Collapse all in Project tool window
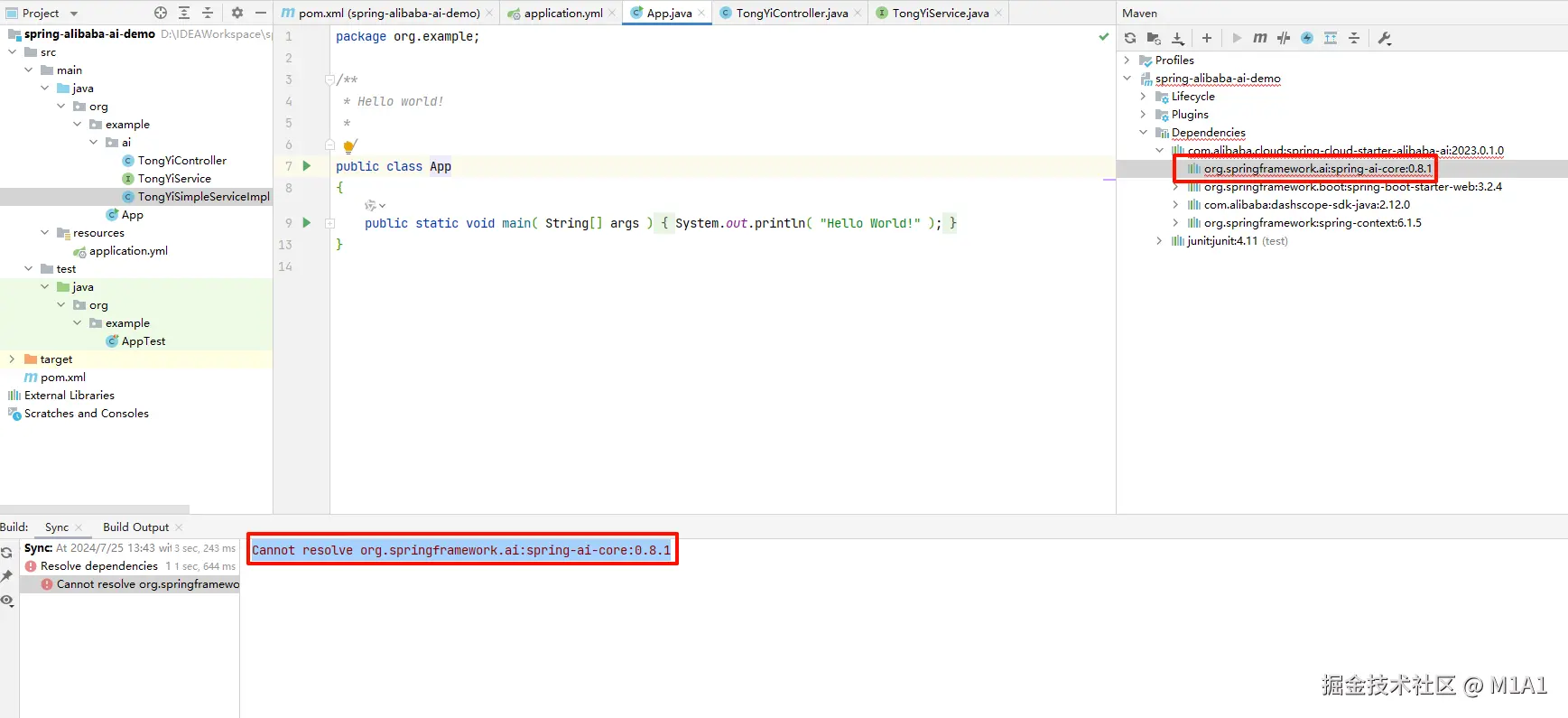Viewport: 1568px width, 718px height. pos(208,13)
